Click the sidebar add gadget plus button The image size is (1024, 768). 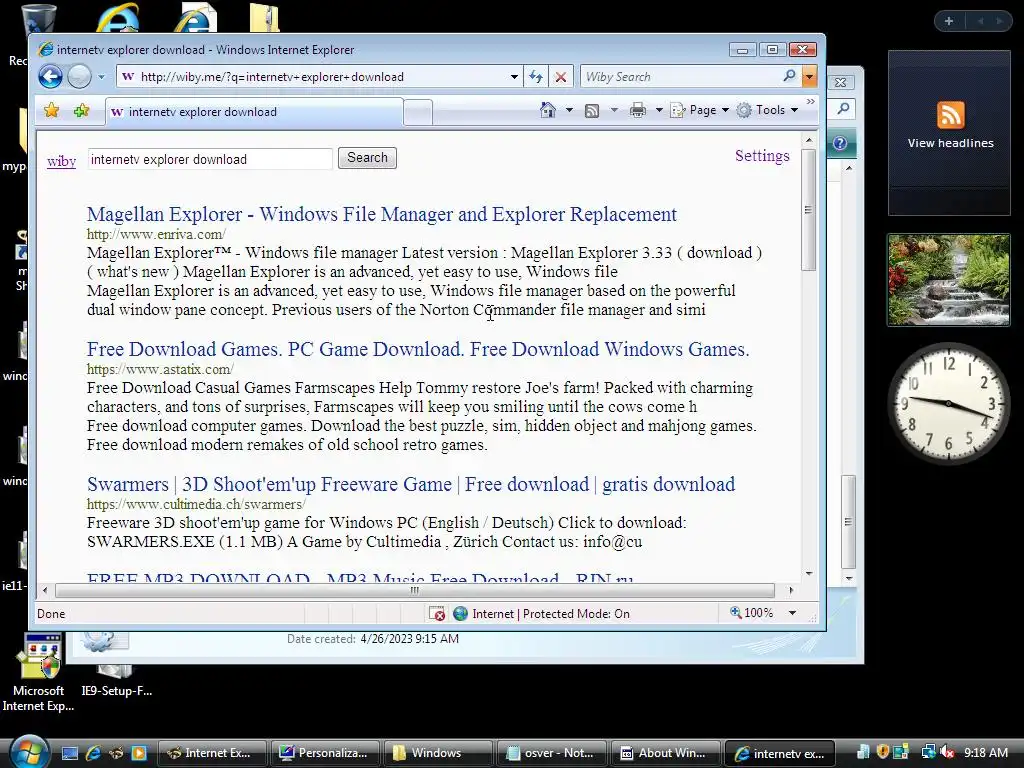(949, 21)
